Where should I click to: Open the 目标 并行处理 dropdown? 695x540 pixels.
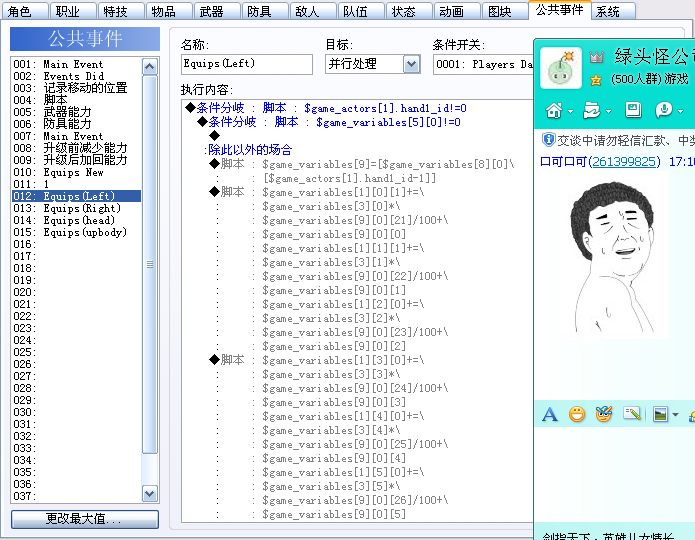[x=411, y=64]
